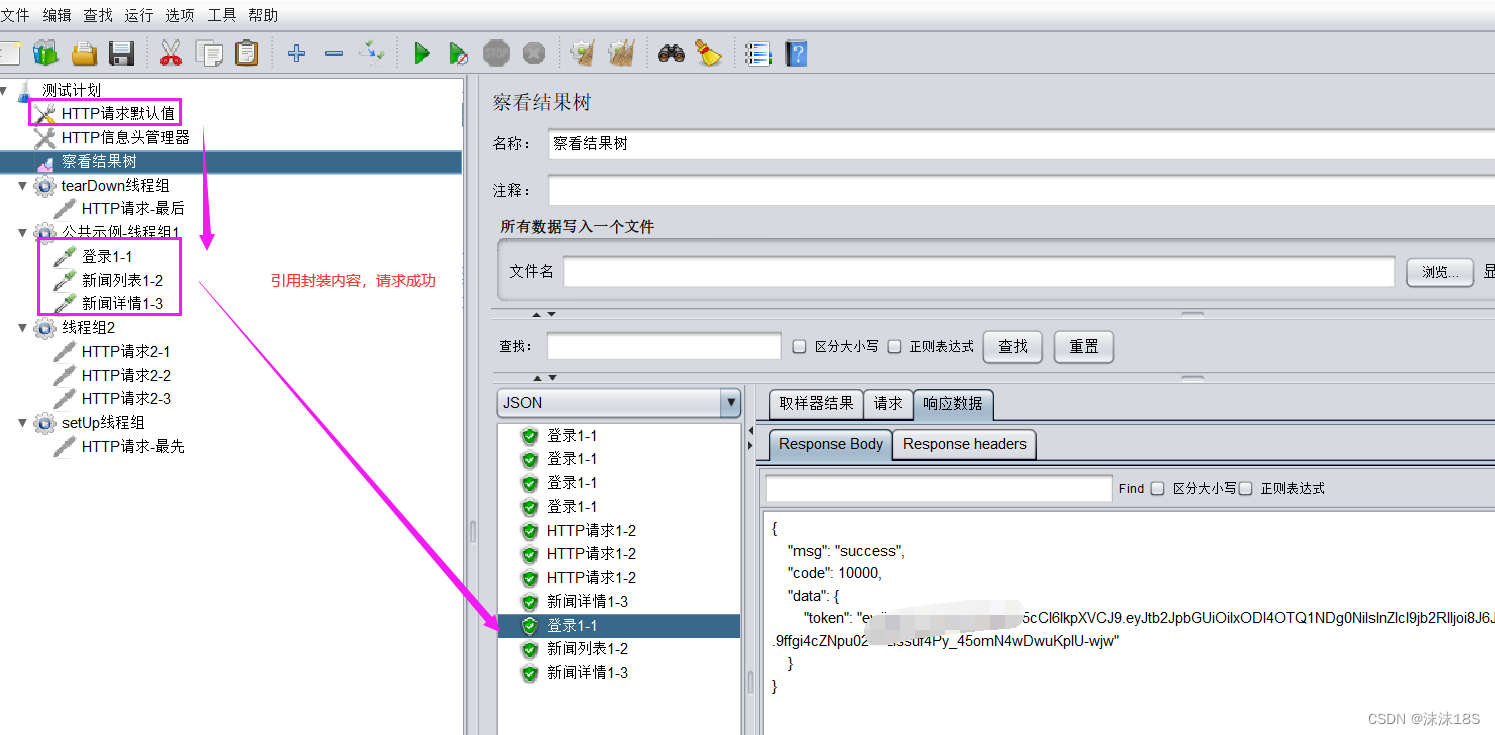Open the Templates toolbar icon

pyautogui.click(x=46, y=53)
